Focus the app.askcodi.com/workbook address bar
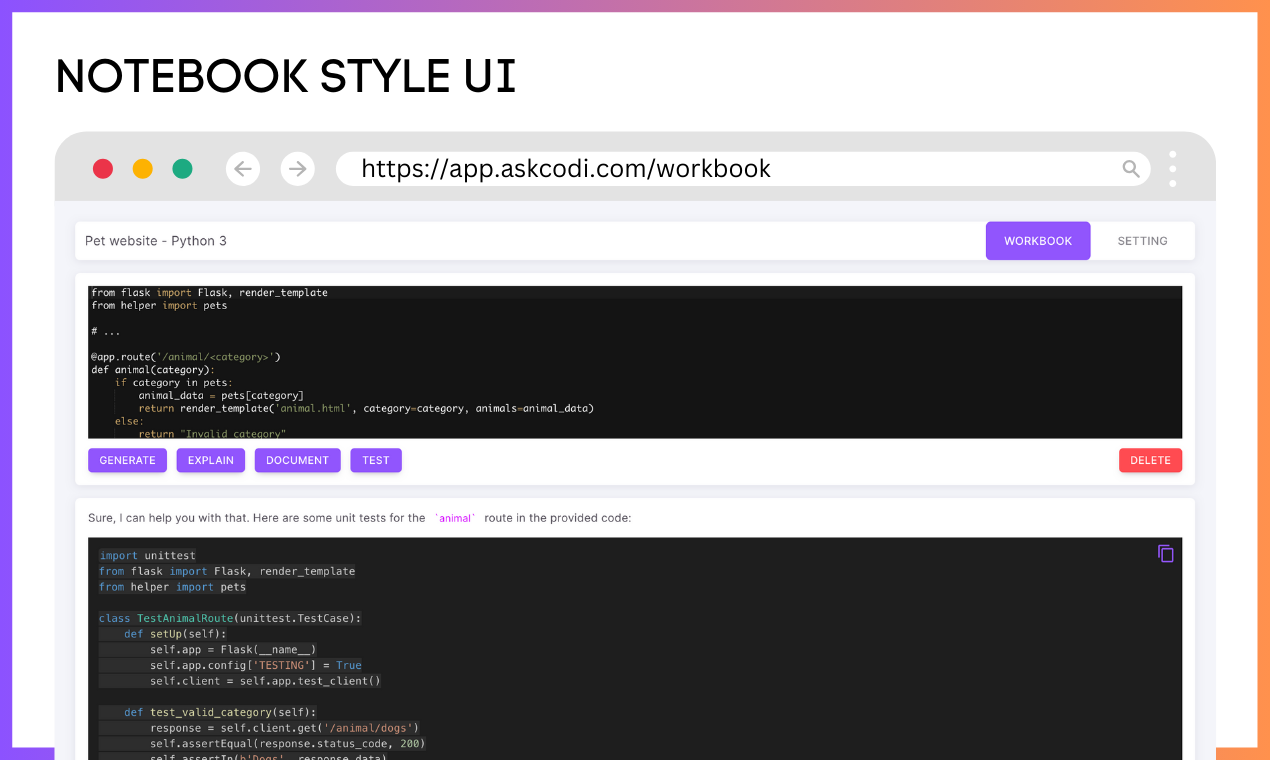The image size is (1270, 760). pyautogui.click(x=700, y=169)
